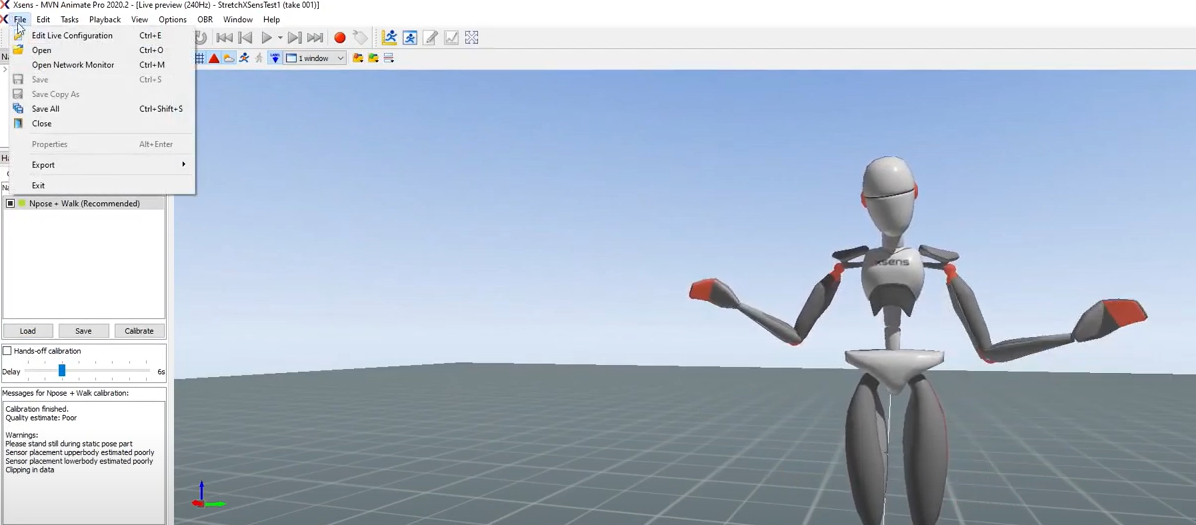This screenshot has width=1196, height=525.
Task: Click the red camera folder icon
Action: (x=358, y=58)
